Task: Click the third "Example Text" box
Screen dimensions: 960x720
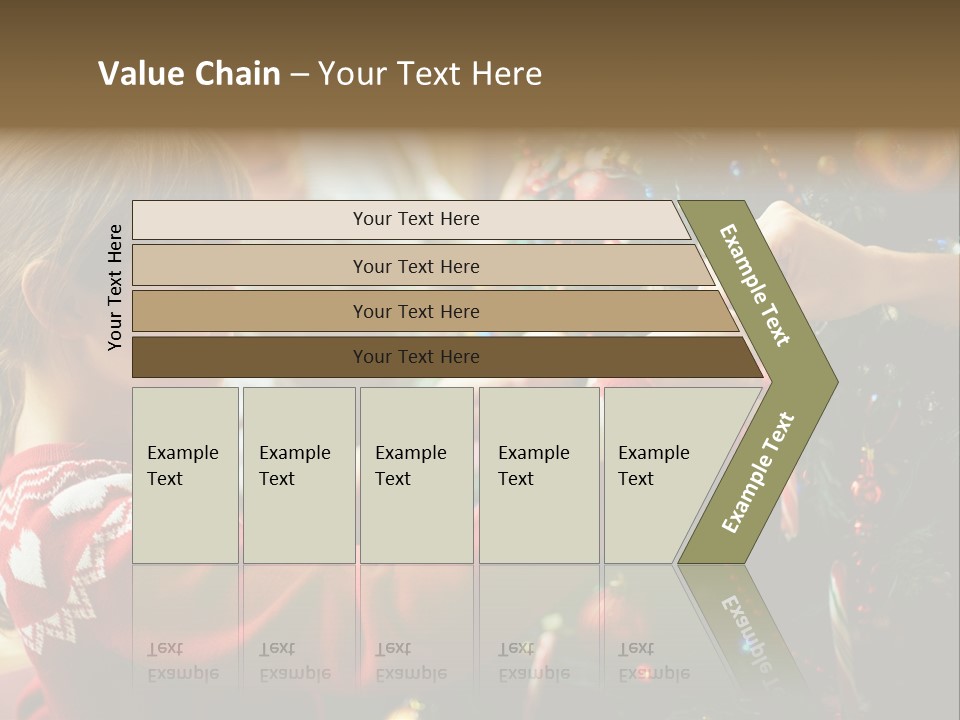Action: [x=416, y=475]
